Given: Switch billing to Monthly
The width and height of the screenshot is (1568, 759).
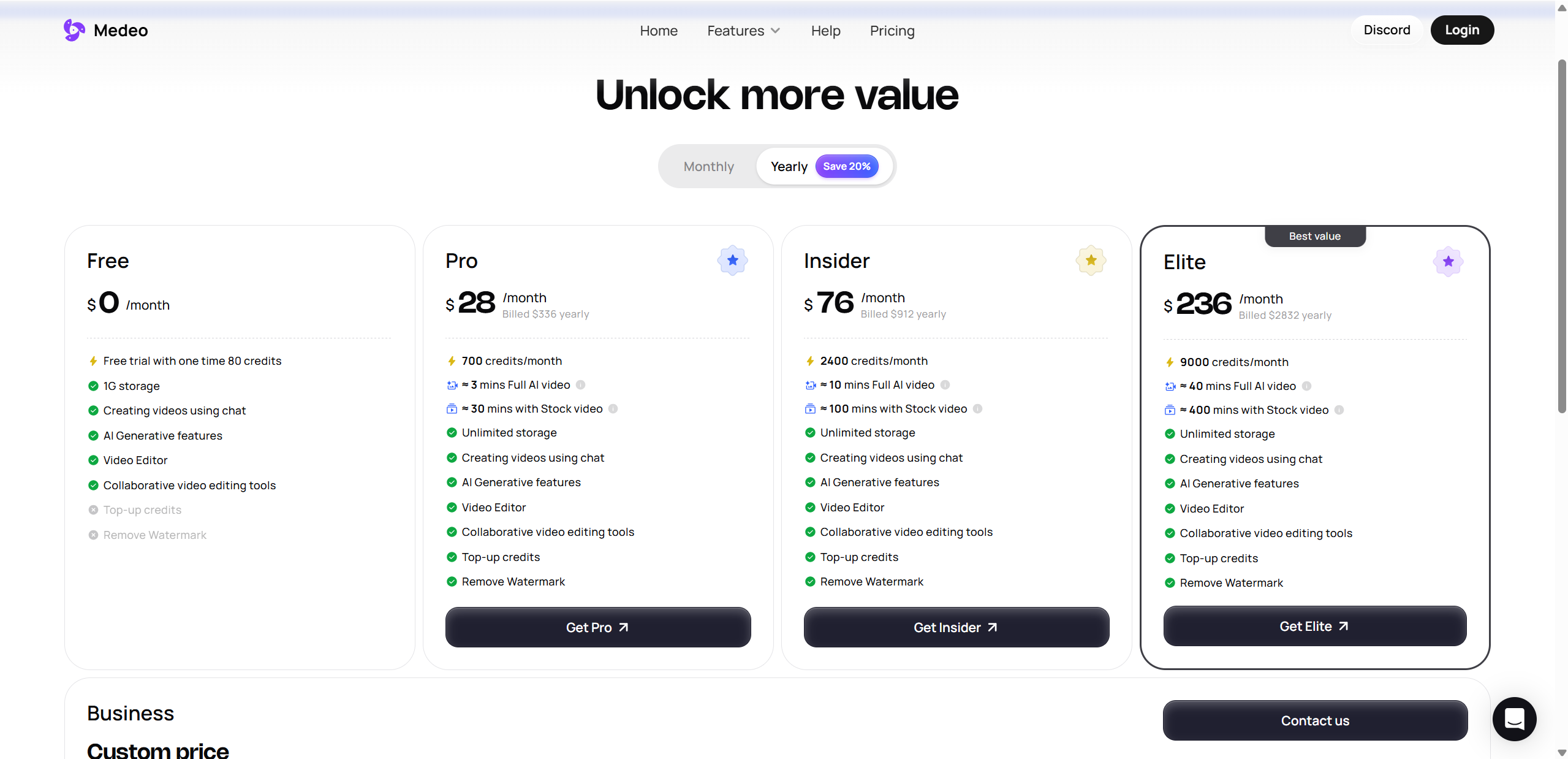Looking at the screenshot, I should click(x=708, y=167).
